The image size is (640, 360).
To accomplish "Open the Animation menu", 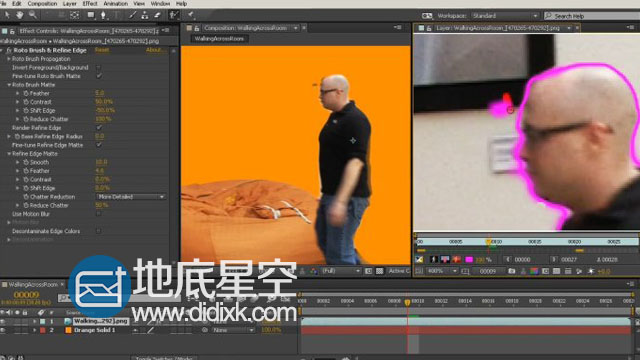I will 116,4.
